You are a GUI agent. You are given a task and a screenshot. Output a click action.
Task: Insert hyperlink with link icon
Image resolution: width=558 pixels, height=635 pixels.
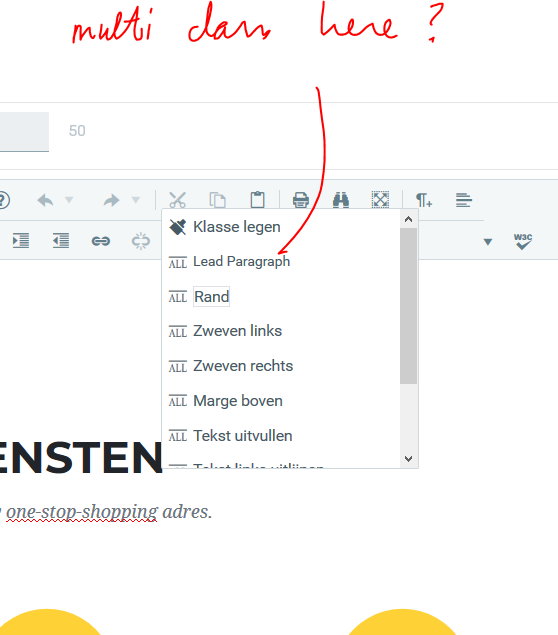tap(101, 241)
